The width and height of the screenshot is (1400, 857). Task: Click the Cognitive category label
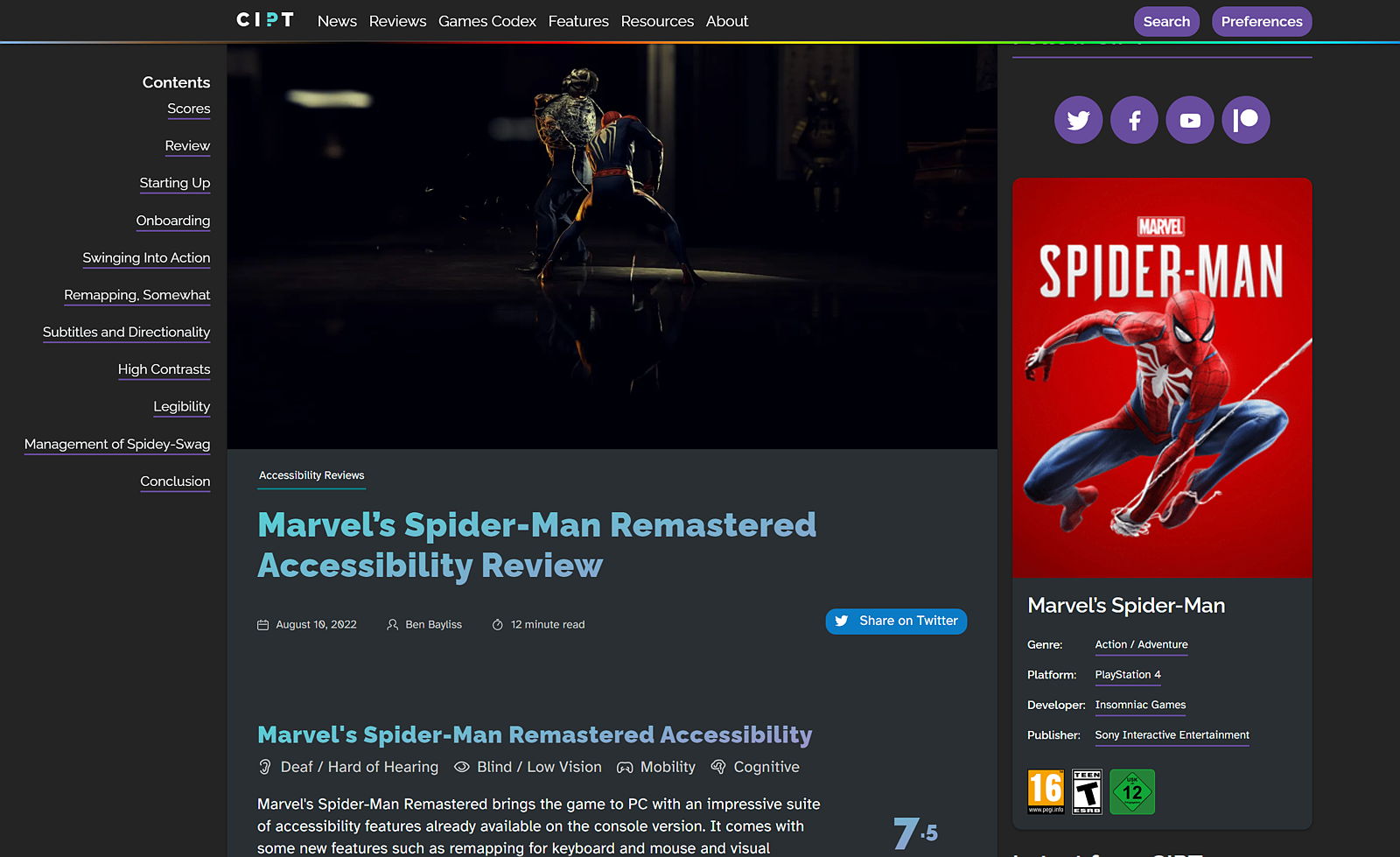766,767
